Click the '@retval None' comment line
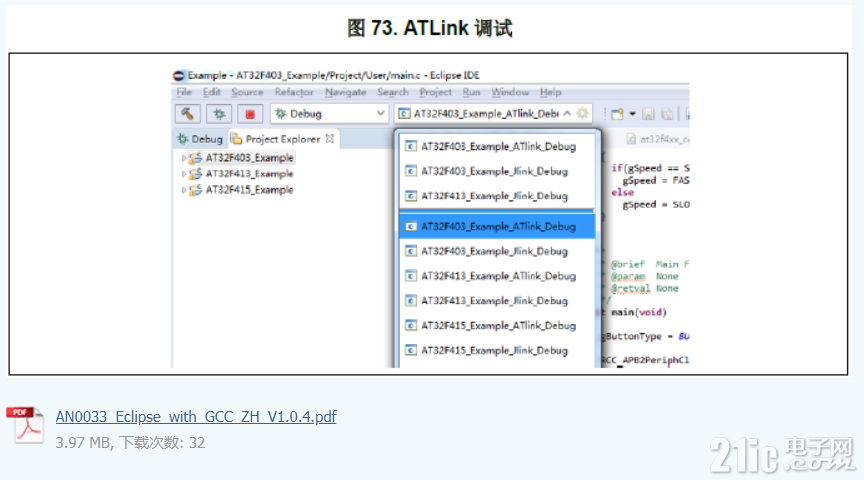This screenshot has height=480, width=864. tap(645, 288)
